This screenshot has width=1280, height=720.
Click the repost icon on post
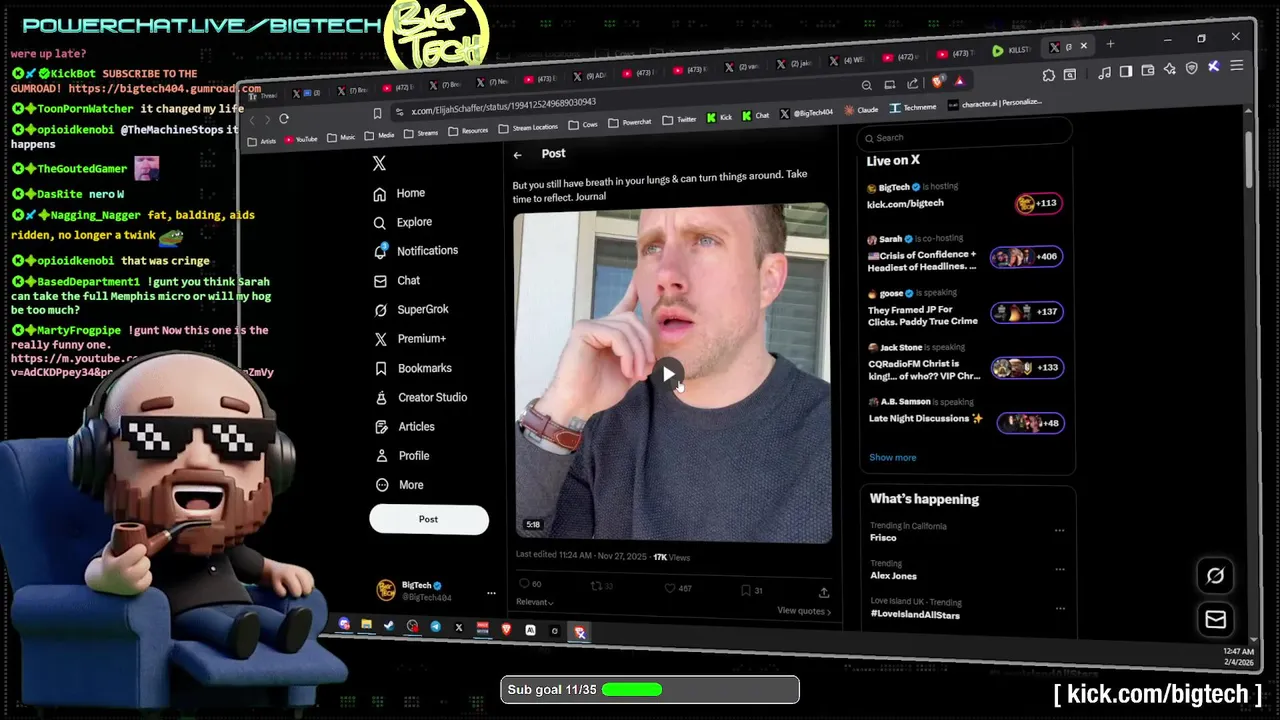tap(596, 586)
